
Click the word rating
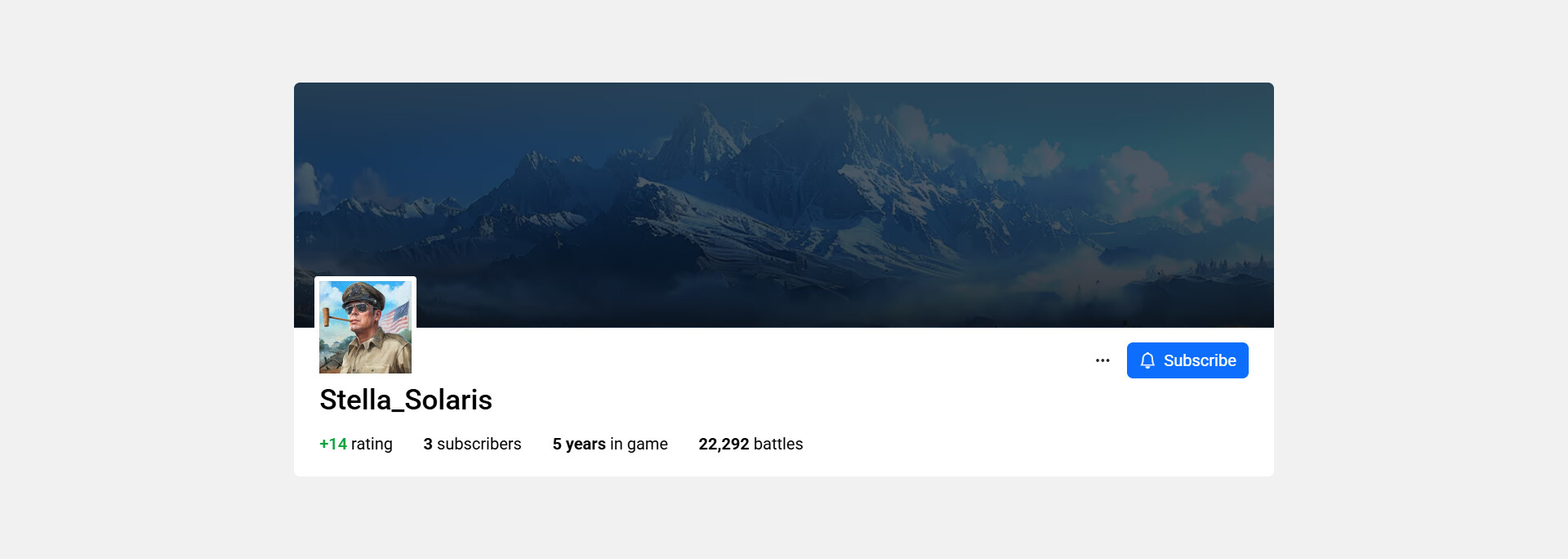372,444
